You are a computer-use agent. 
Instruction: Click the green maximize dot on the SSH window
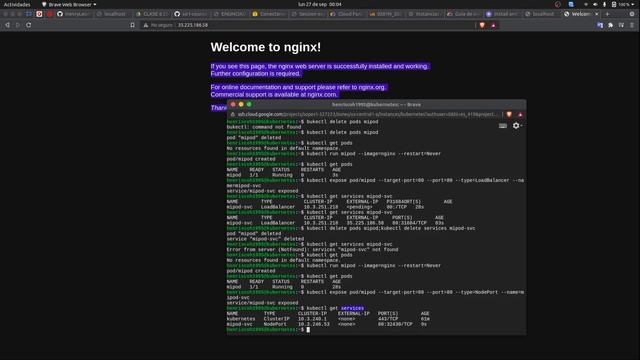click(249, 104)
